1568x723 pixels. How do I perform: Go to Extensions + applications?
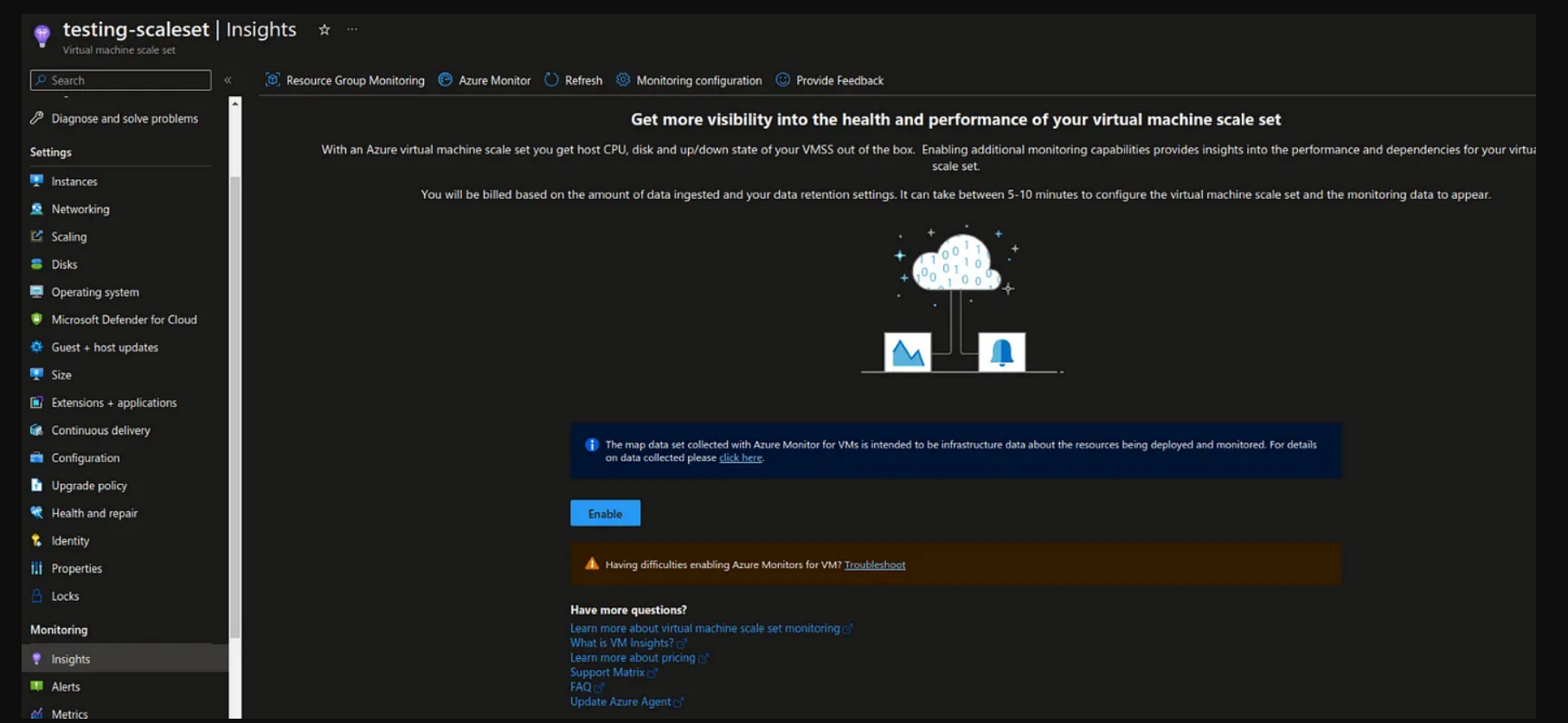[113, 403]
